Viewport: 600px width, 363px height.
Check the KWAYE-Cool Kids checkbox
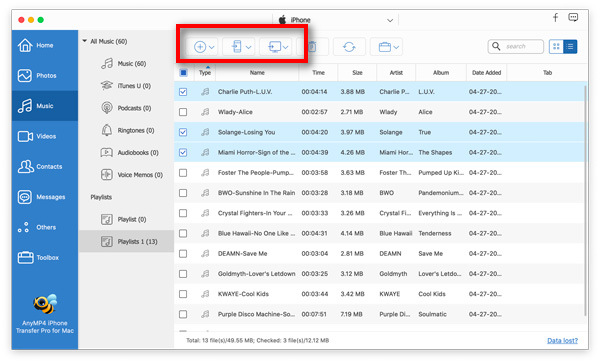tap(183, 294)
